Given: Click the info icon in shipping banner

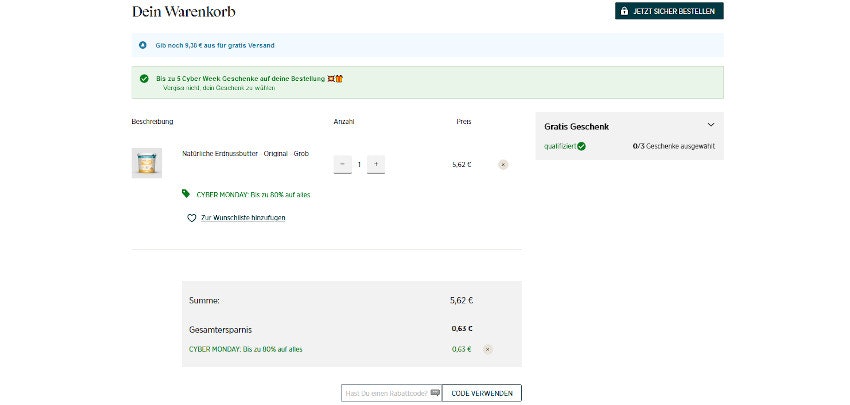Looking at the screenshot, I should tap(142, 45).
